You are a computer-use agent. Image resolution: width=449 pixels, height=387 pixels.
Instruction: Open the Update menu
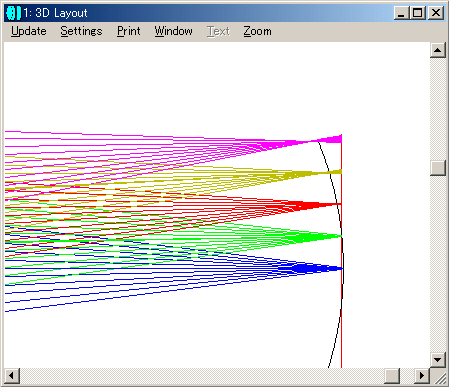(x=29, y=31)
